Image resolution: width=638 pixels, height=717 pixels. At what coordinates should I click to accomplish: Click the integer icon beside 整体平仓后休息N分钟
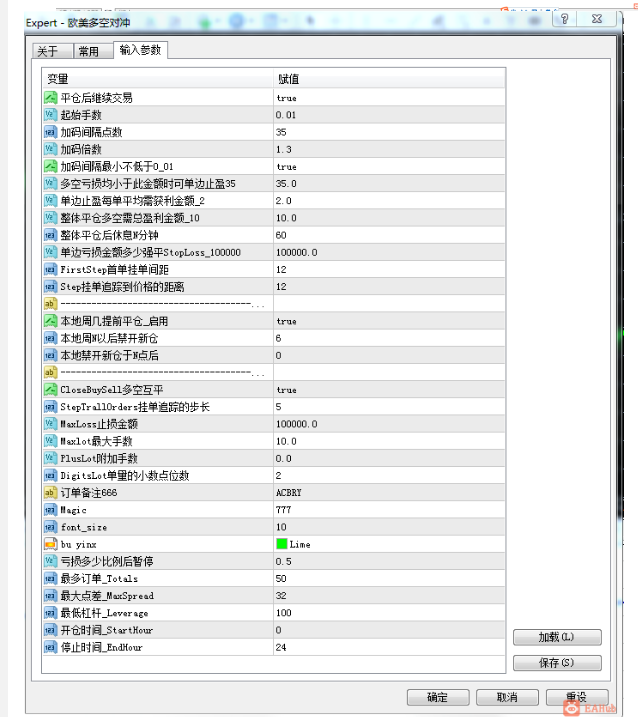click(50, 235)
